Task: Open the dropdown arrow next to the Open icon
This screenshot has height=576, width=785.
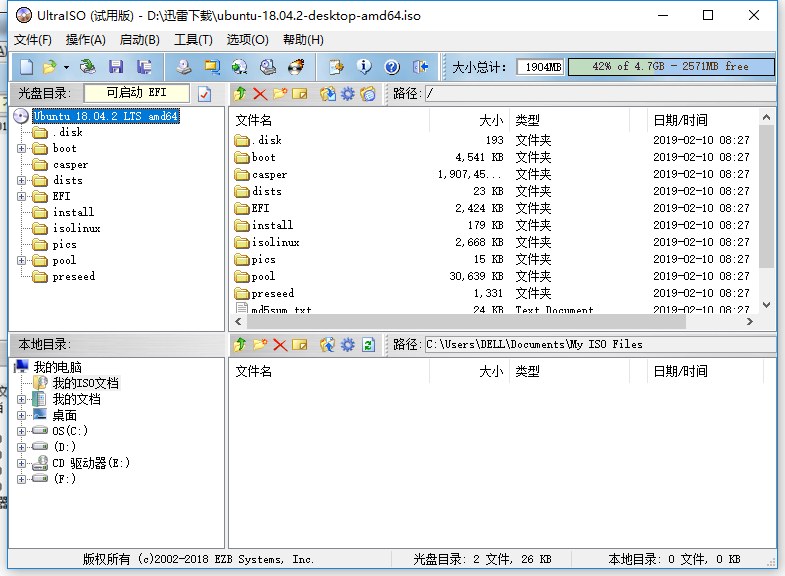Action: (x=66, y=67)
